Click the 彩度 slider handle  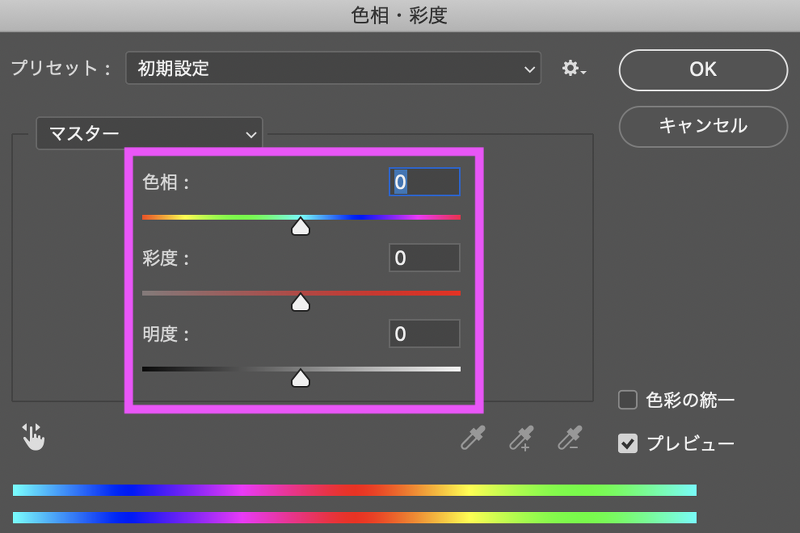tap(300, 302)
